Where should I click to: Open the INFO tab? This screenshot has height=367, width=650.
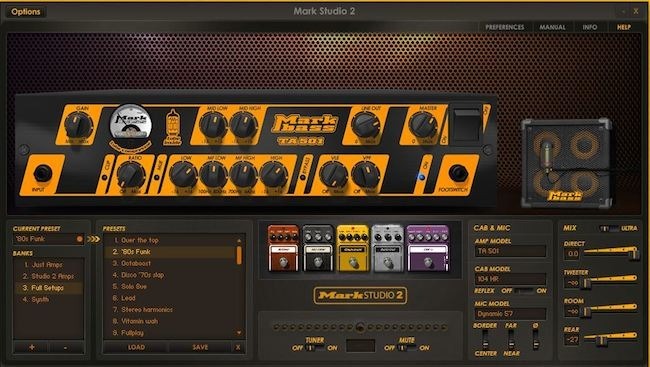(x=589, y=27)
